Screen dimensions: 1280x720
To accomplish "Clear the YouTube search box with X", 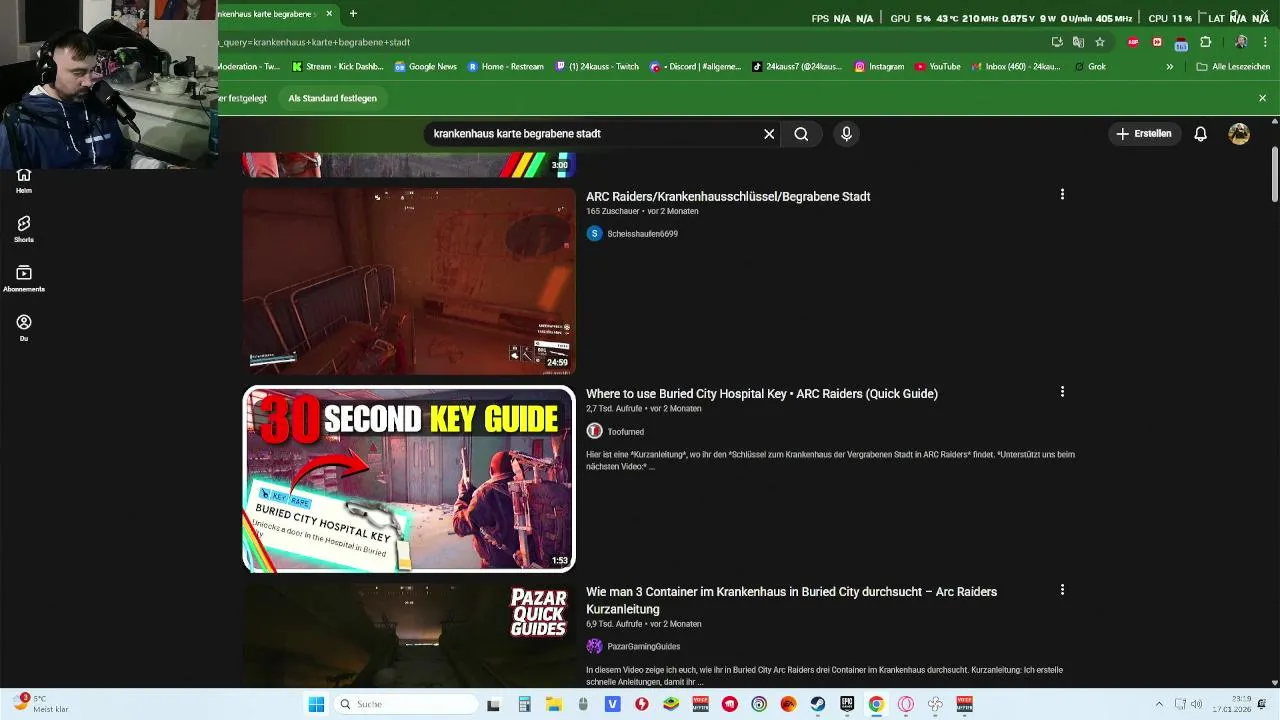I will tap(769, 134).
